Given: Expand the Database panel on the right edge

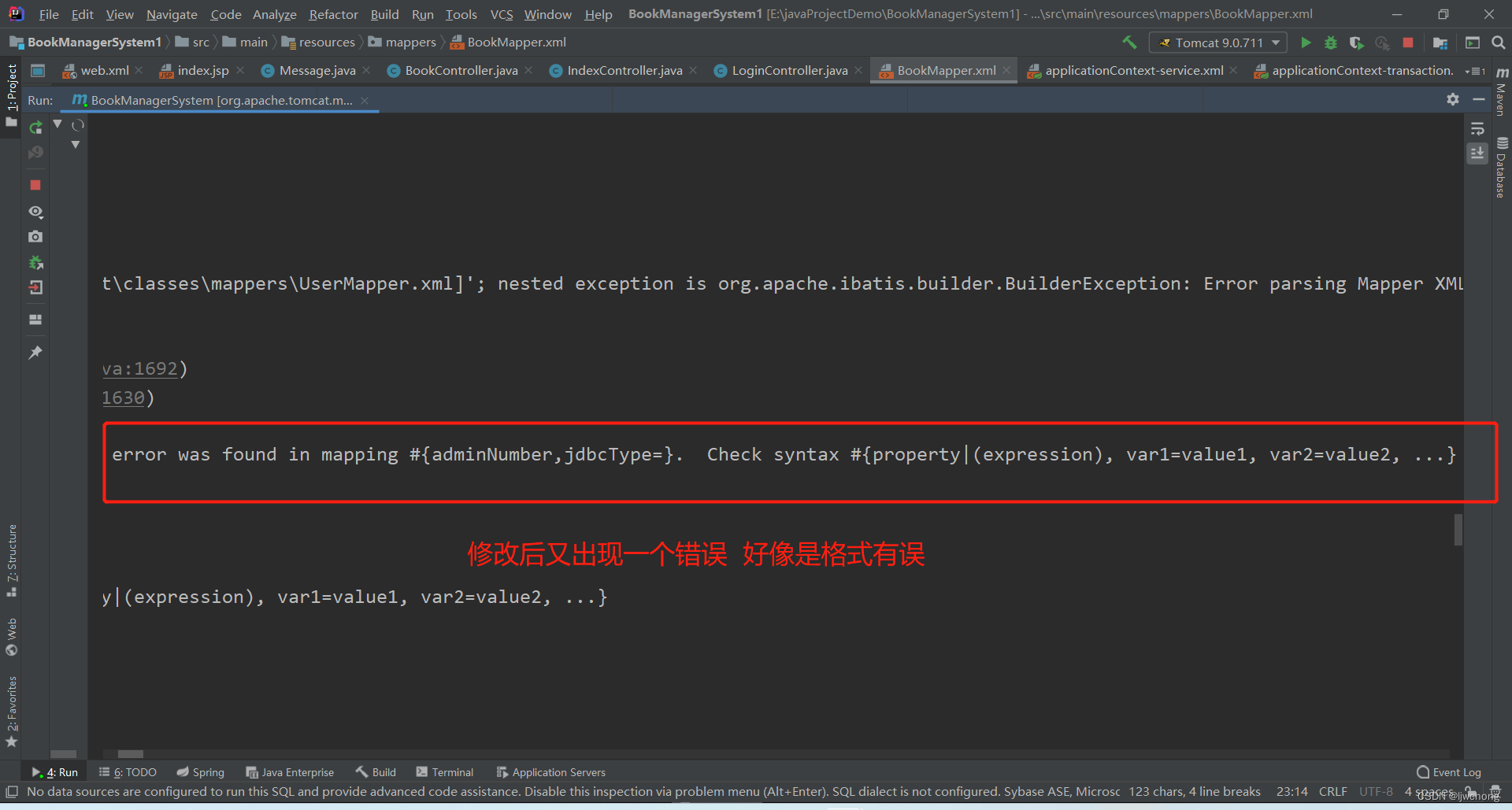Looking at the screenshot, I should tap(1501, 168).
